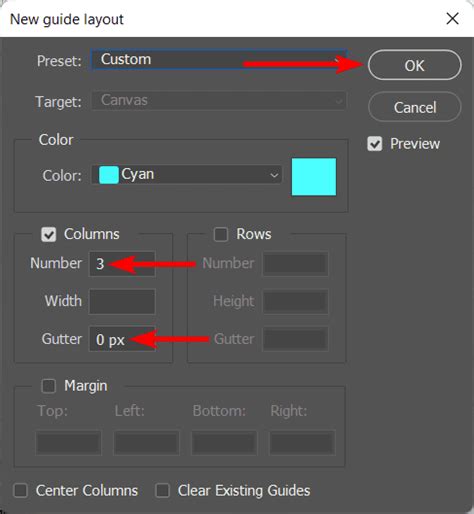Click the Columns Number field containing 3
The height and width of the screenshot is (514, 474).
122,264
